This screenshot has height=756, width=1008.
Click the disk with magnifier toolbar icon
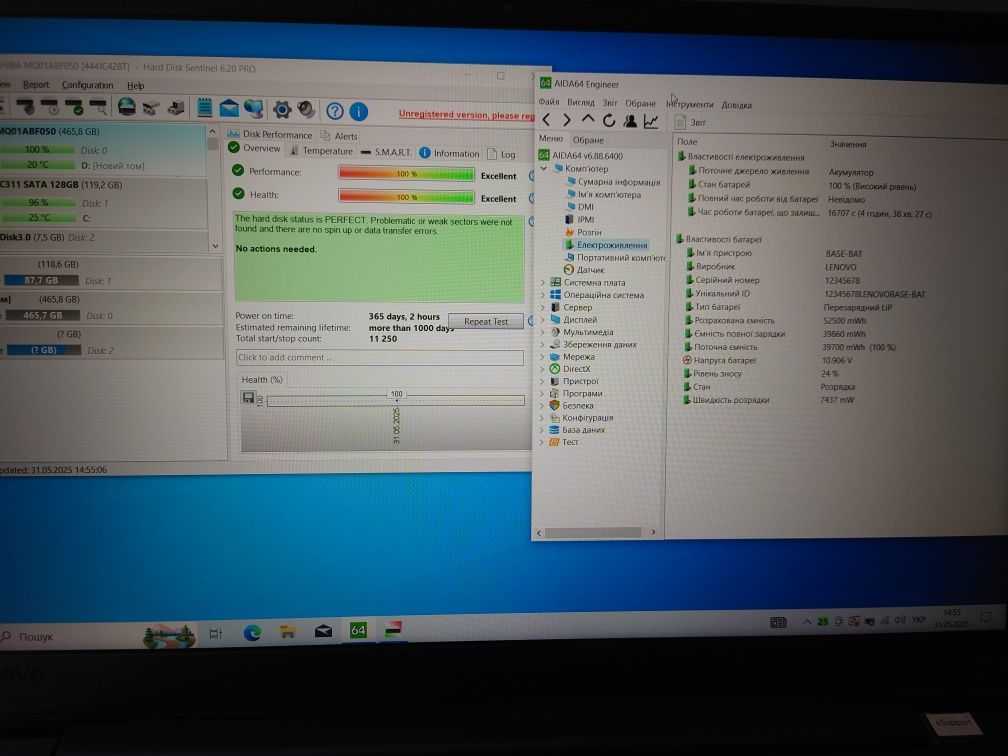[x=98, y=106]
